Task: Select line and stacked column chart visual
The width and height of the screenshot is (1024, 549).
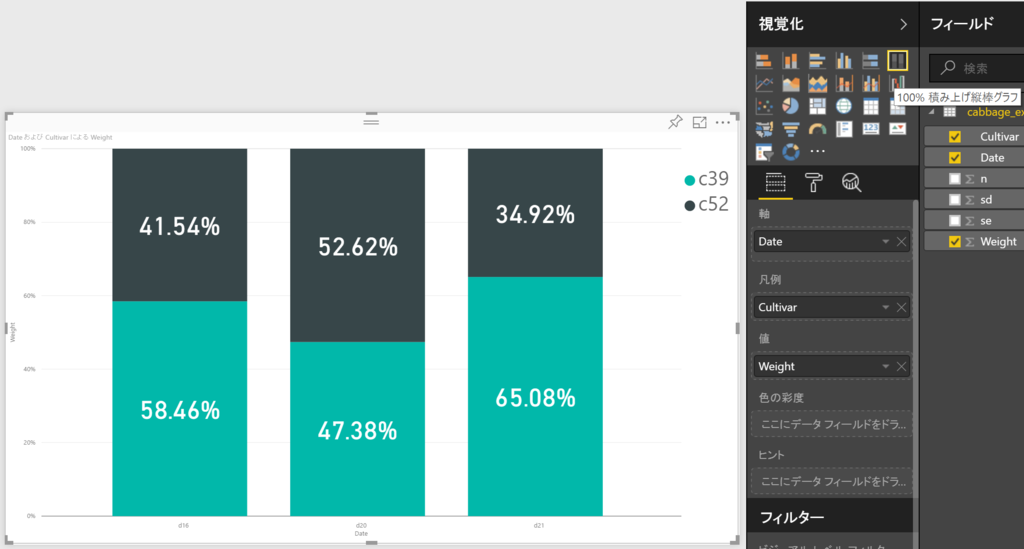Action: coord(844,84)
